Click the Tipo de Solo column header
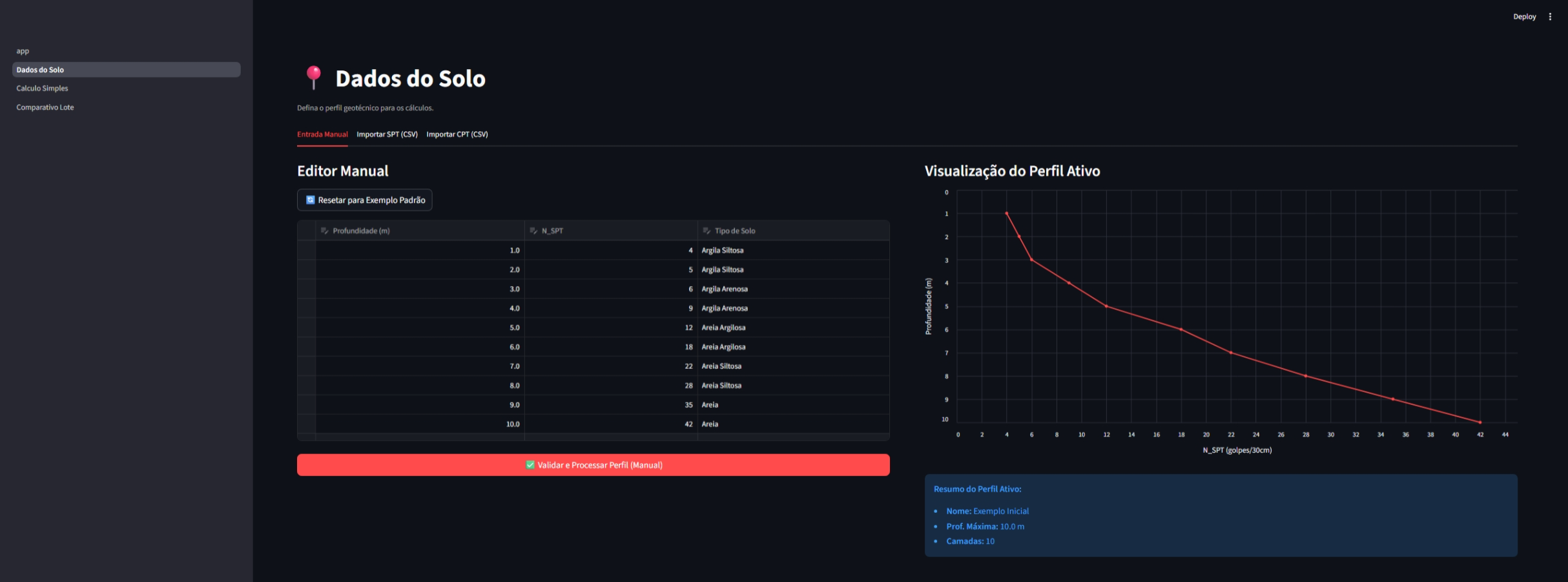The width and height of the screenshot is (1568, 582). pyautogui.click(x=794, y=231)
